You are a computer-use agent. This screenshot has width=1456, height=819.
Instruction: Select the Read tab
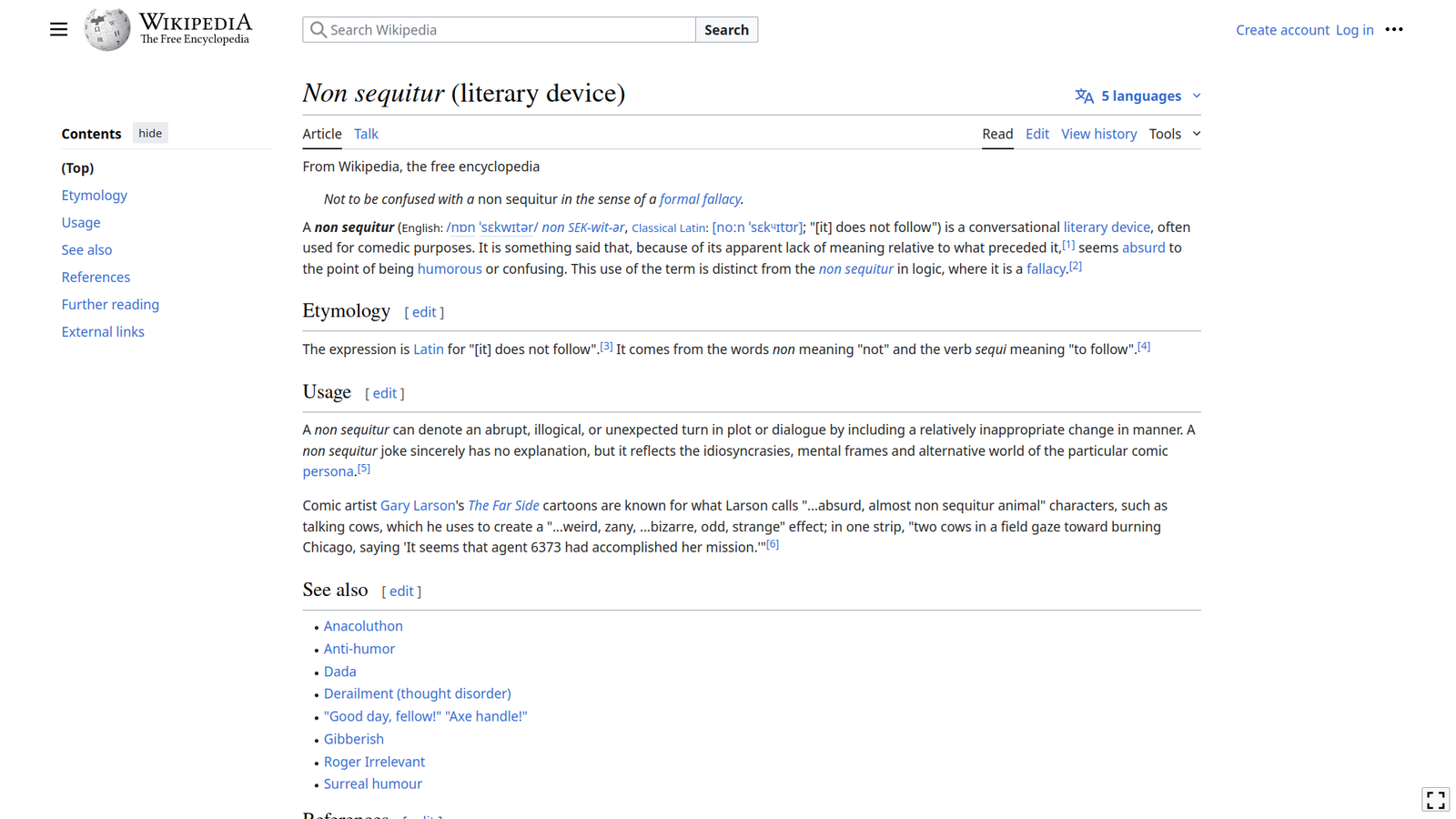pyautogui.click(x=997, y=134)
